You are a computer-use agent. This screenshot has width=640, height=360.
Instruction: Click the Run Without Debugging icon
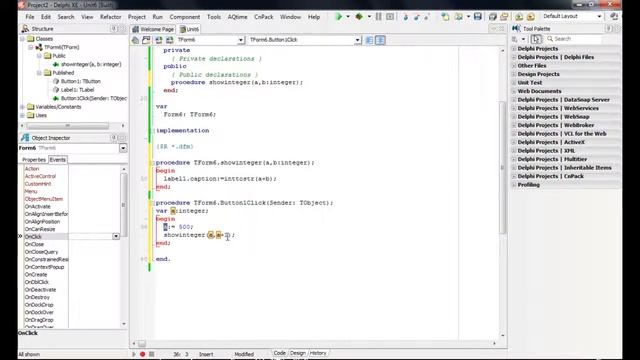pos(359,17)
